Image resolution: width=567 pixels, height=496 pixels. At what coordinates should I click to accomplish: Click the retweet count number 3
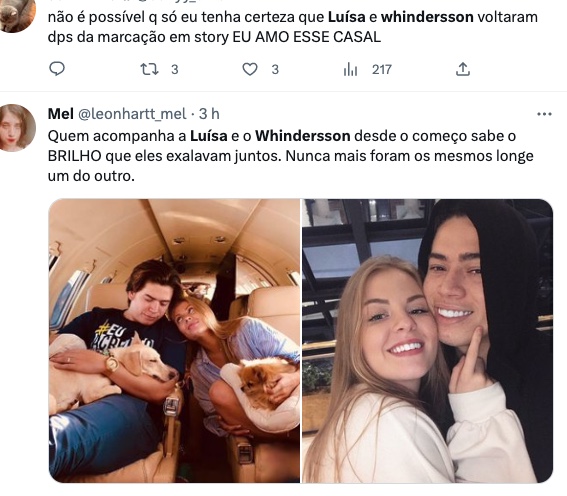point(175,69)
